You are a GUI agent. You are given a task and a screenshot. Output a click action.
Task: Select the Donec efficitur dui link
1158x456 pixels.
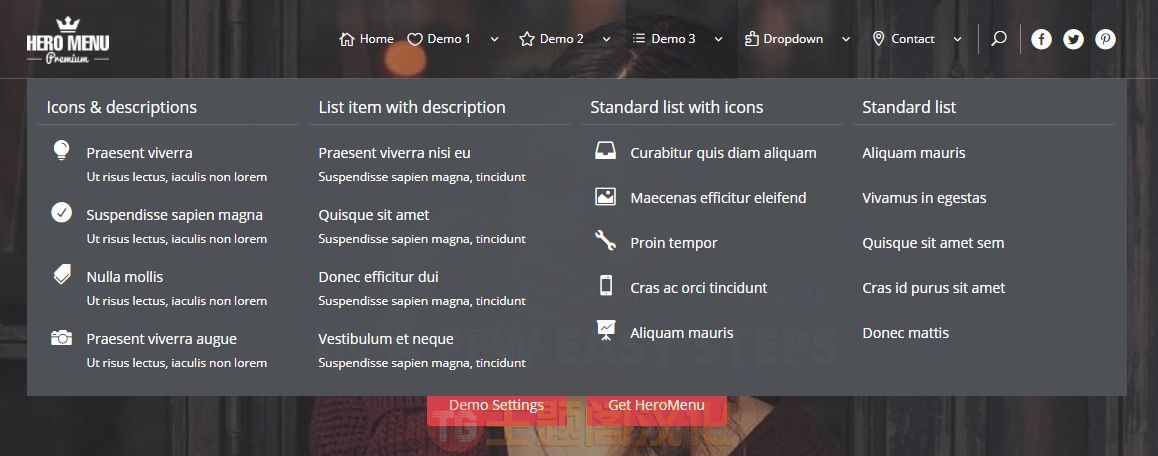(x=378, y=277)
